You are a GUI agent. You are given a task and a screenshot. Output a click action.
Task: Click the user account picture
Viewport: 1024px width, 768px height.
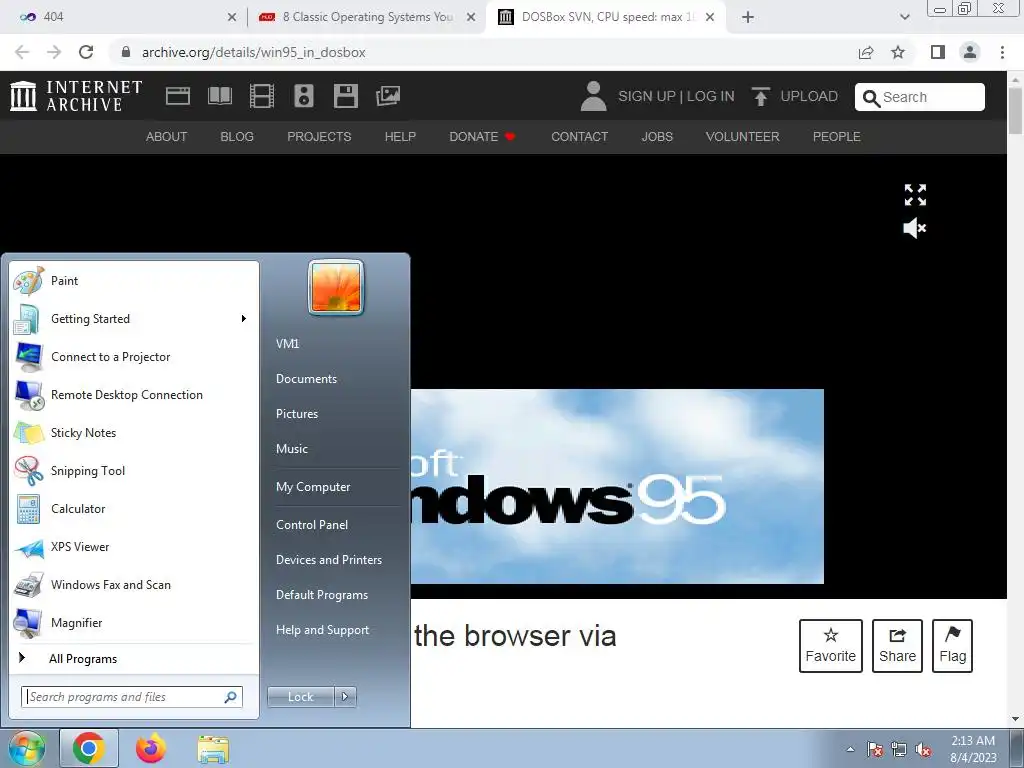336,287
